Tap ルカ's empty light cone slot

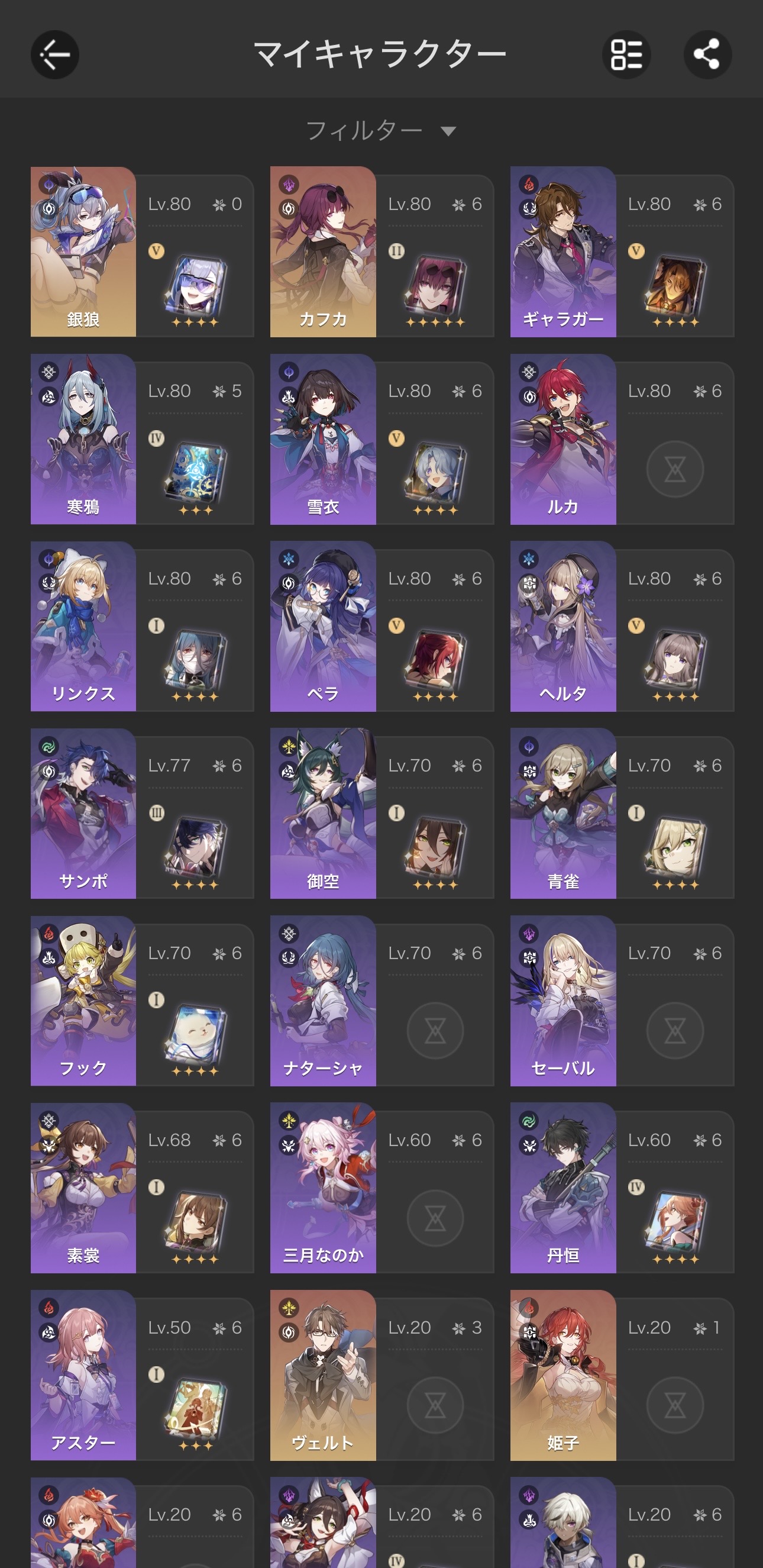tap(675, 469)
